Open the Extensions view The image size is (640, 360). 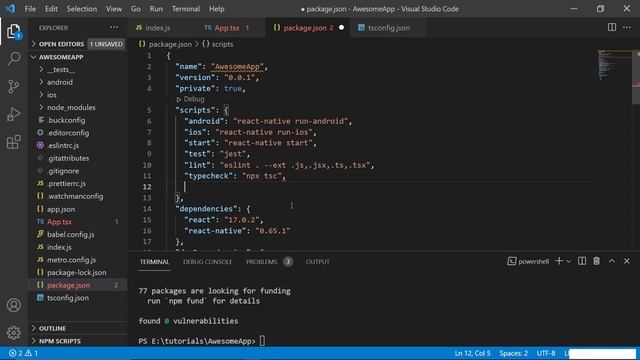pos(13,142)
